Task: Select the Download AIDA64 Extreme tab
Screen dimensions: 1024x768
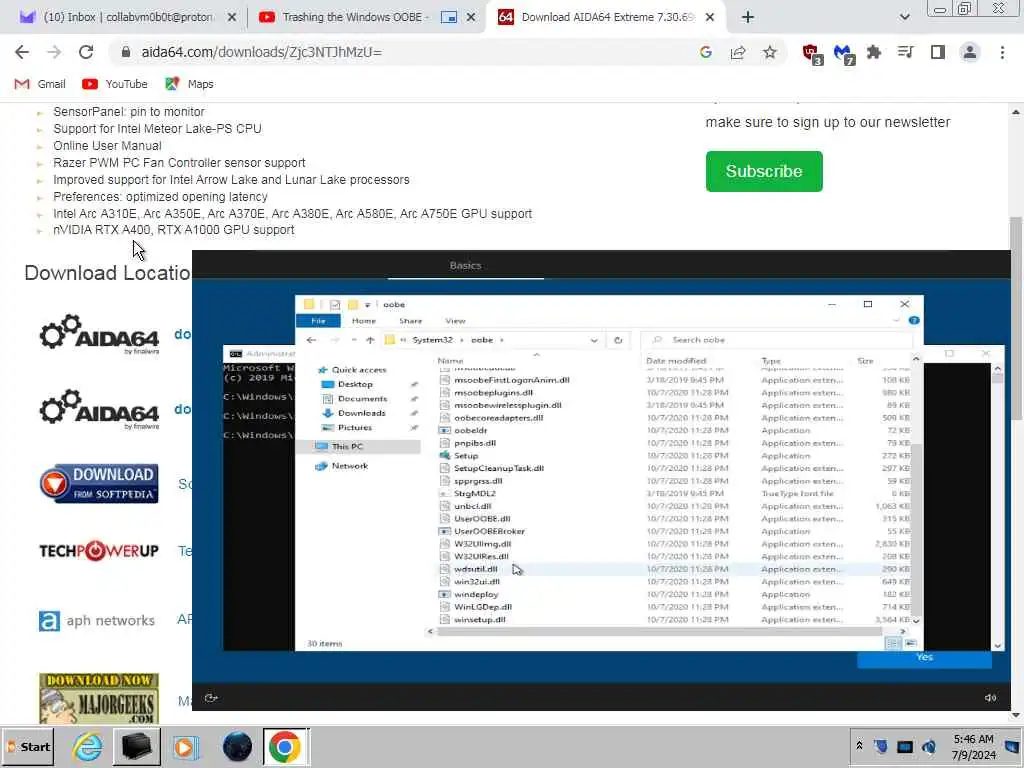Action: pos(607,18)
